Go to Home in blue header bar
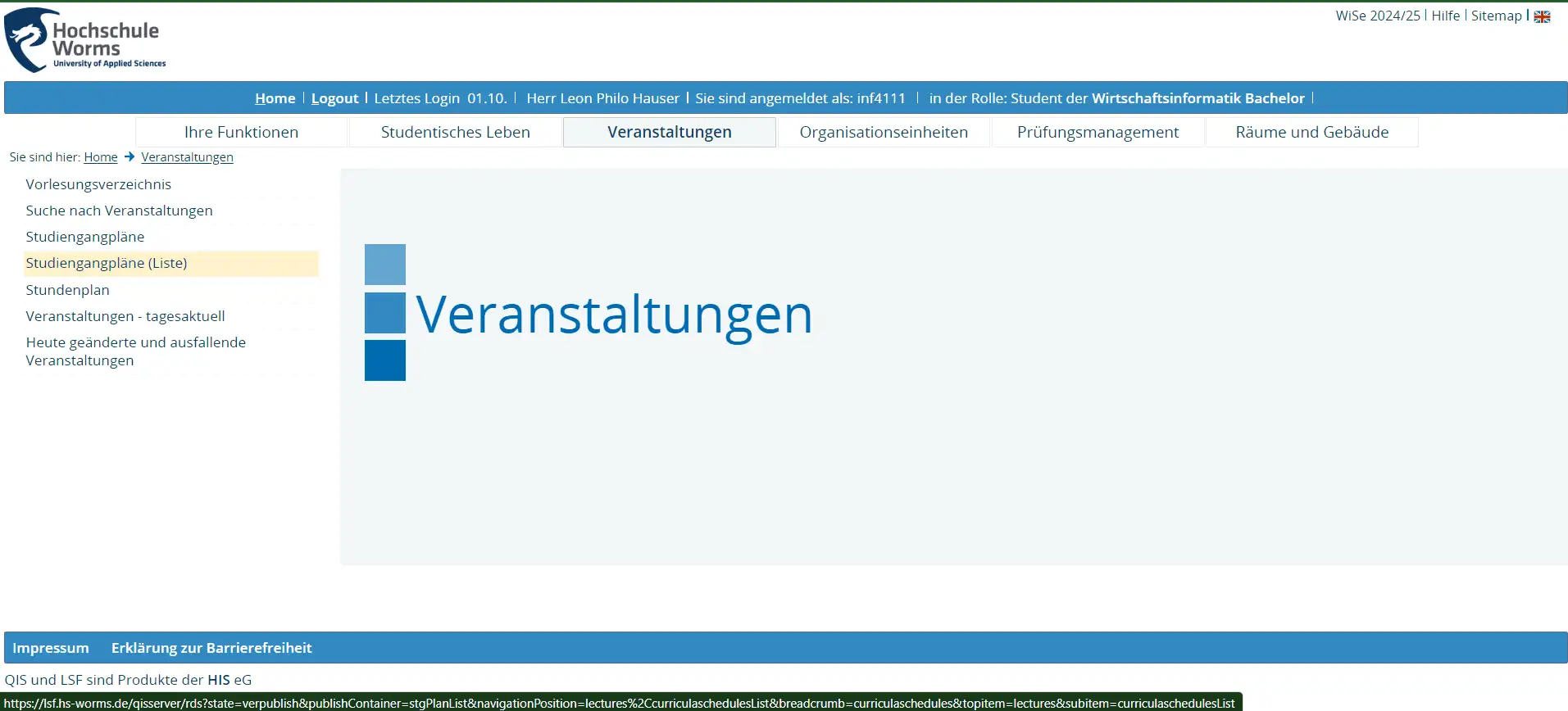This screenshot has width=1568, height=711. [x=275, y=98]
